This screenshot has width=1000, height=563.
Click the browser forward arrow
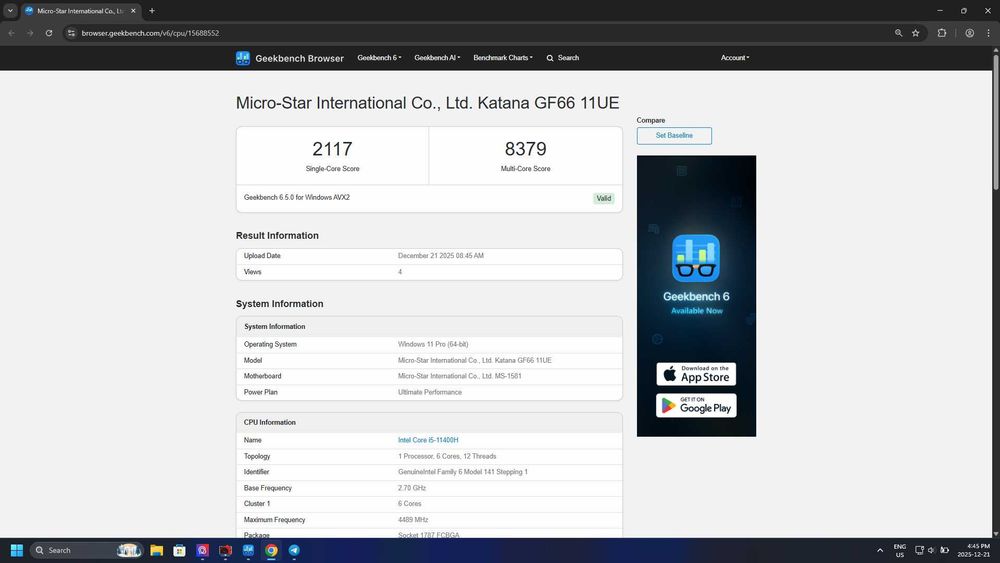[30, 33]
